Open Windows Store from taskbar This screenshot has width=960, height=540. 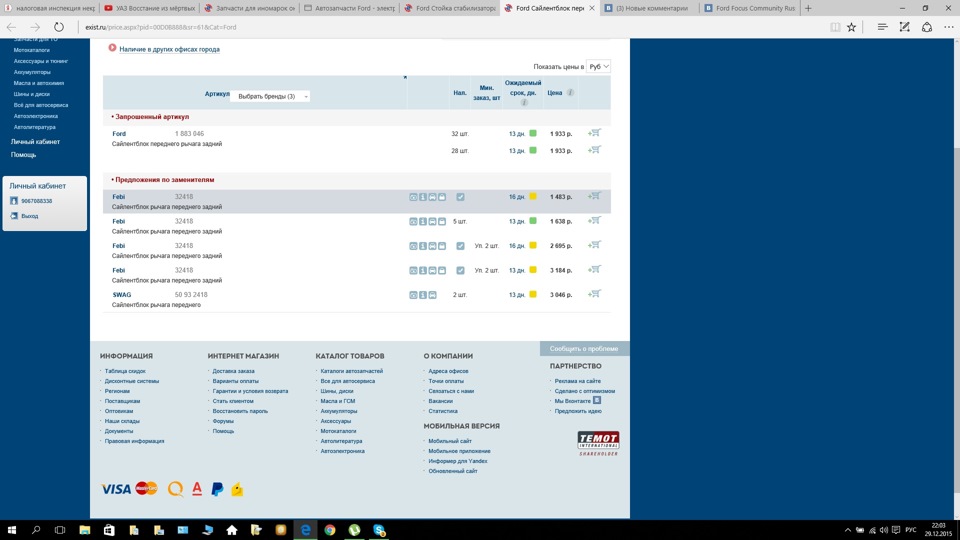click(109, 530)
